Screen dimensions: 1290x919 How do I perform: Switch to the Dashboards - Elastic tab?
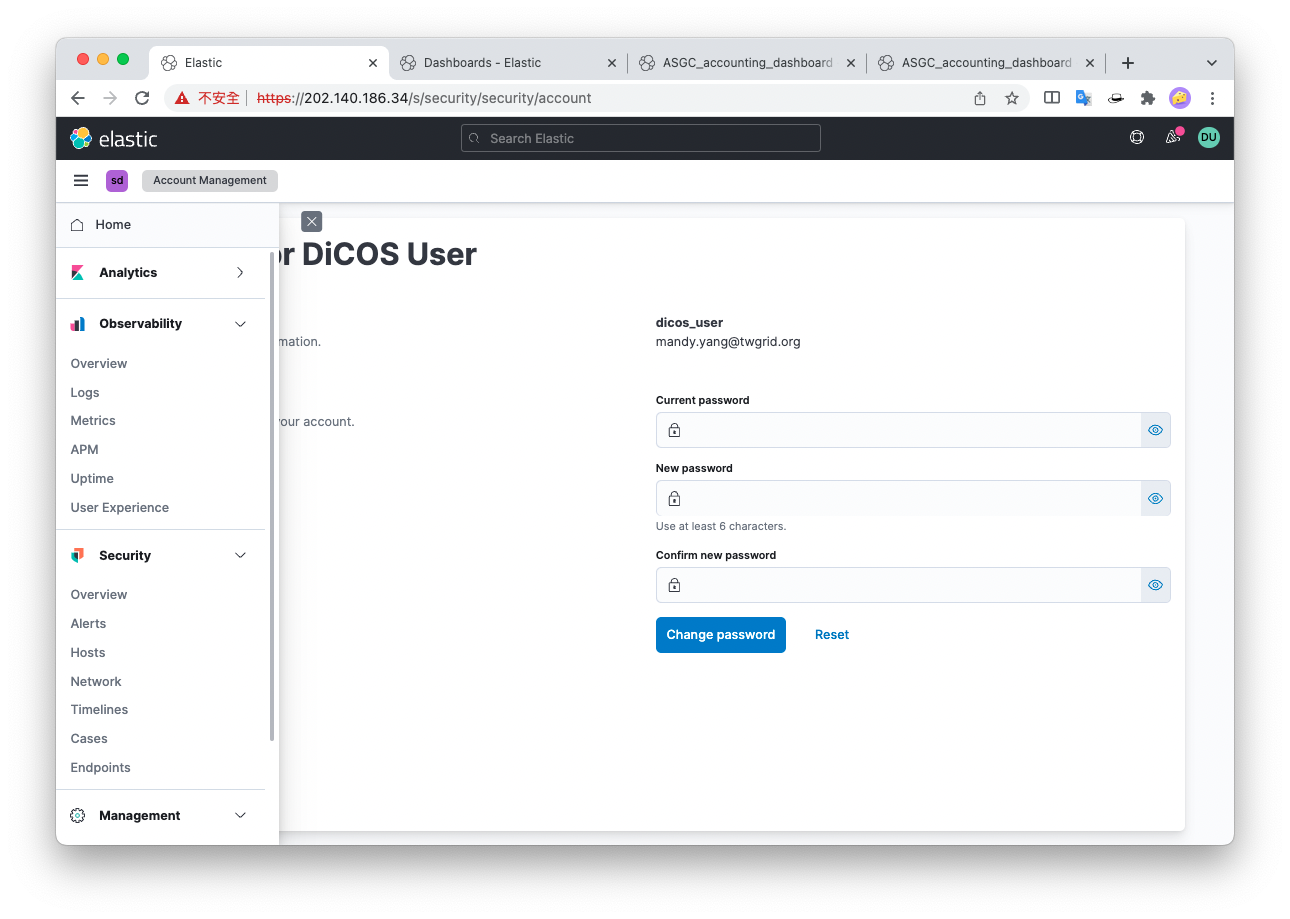pos(508,62)
